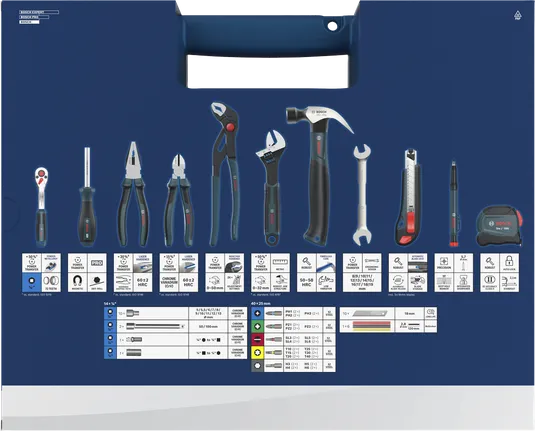
Task: Click the spanner sizes list tile
Action: click(362, 282)
